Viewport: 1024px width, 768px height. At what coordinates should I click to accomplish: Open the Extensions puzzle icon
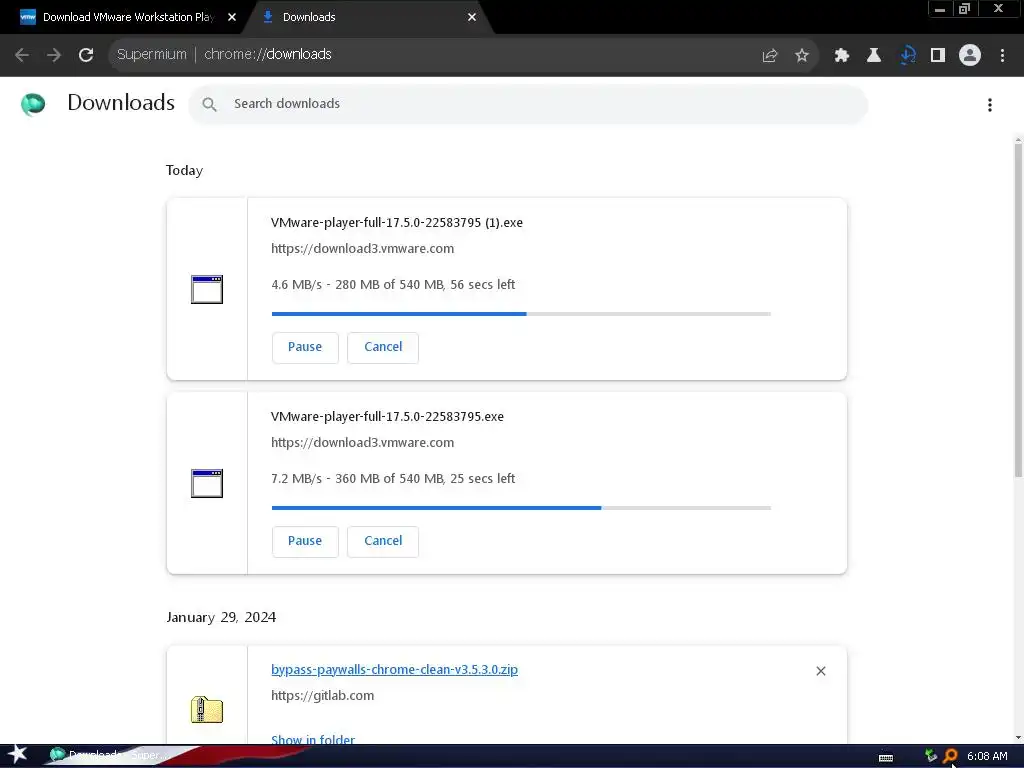[842, 56]
